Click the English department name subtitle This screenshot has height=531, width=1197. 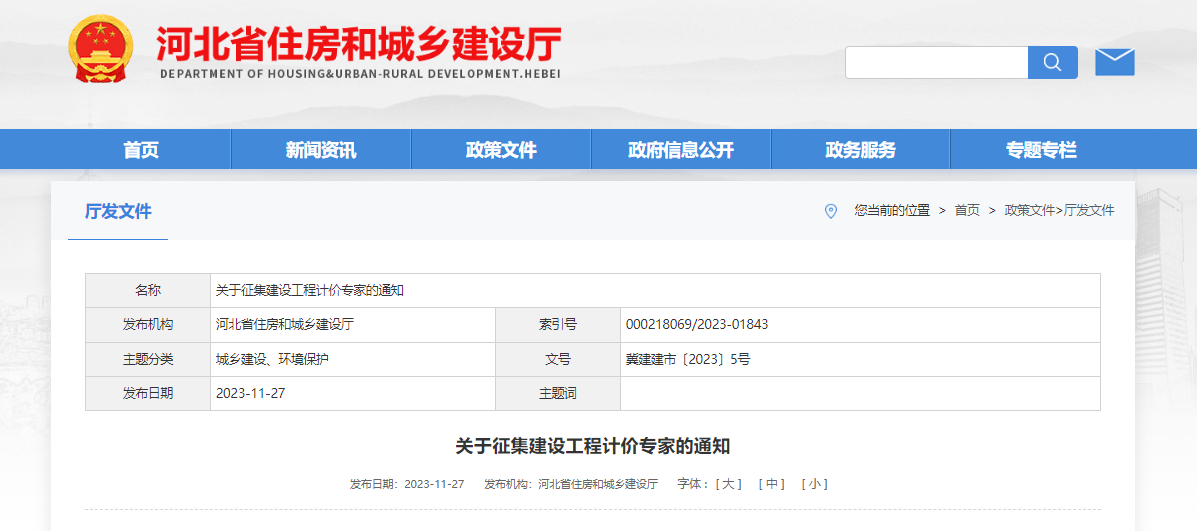pos(360,74)
